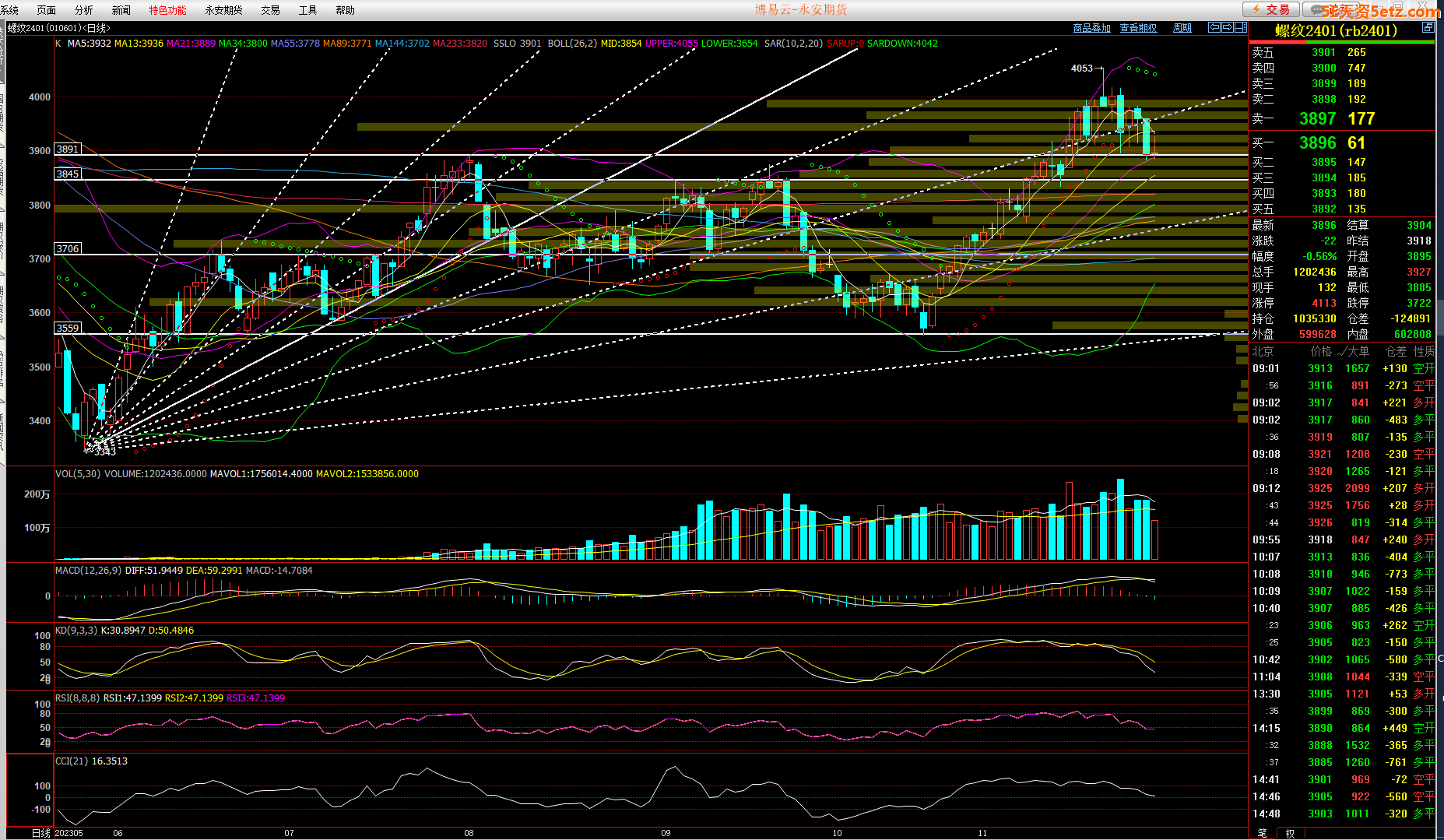Switch to the 笔 tab
This screenshot has width=1444, height=840.
pos(1262,833)
